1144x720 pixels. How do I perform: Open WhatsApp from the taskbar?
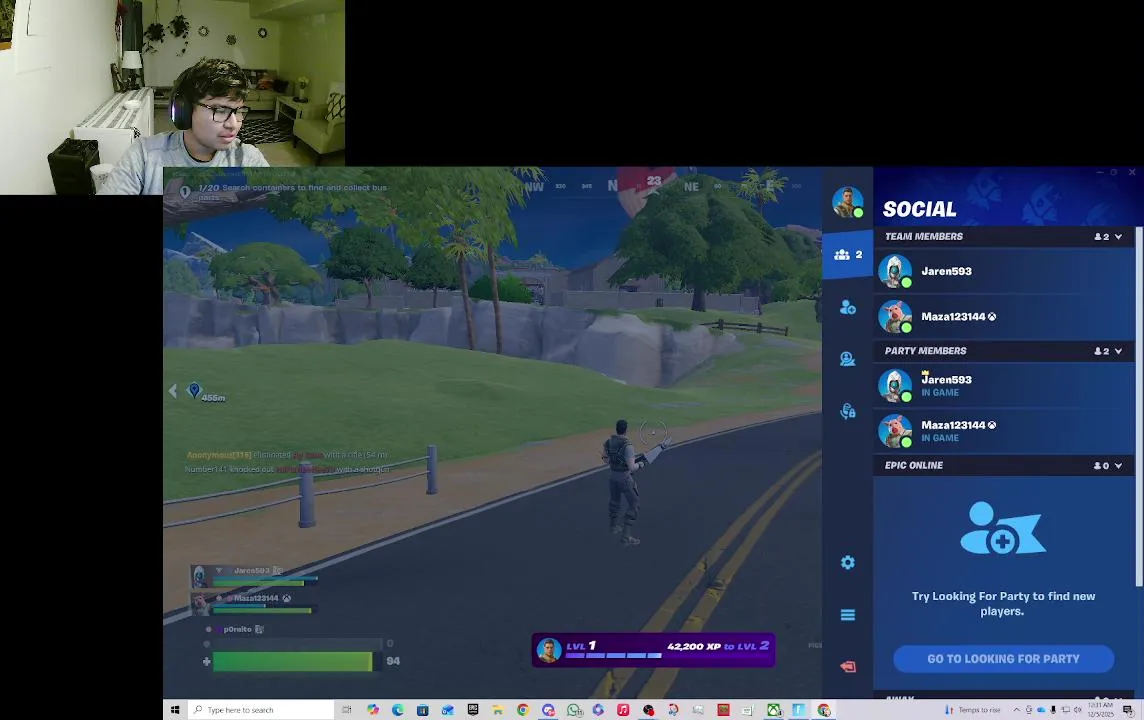[573, 710]
